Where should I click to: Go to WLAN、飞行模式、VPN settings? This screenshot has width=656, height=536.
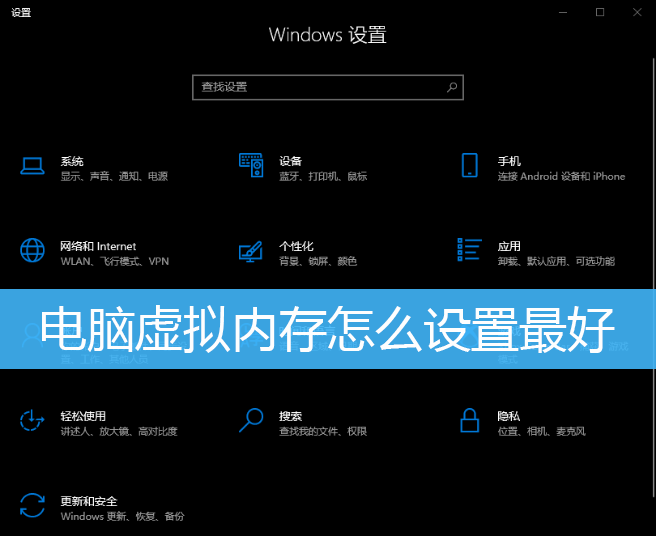[115, 262]
